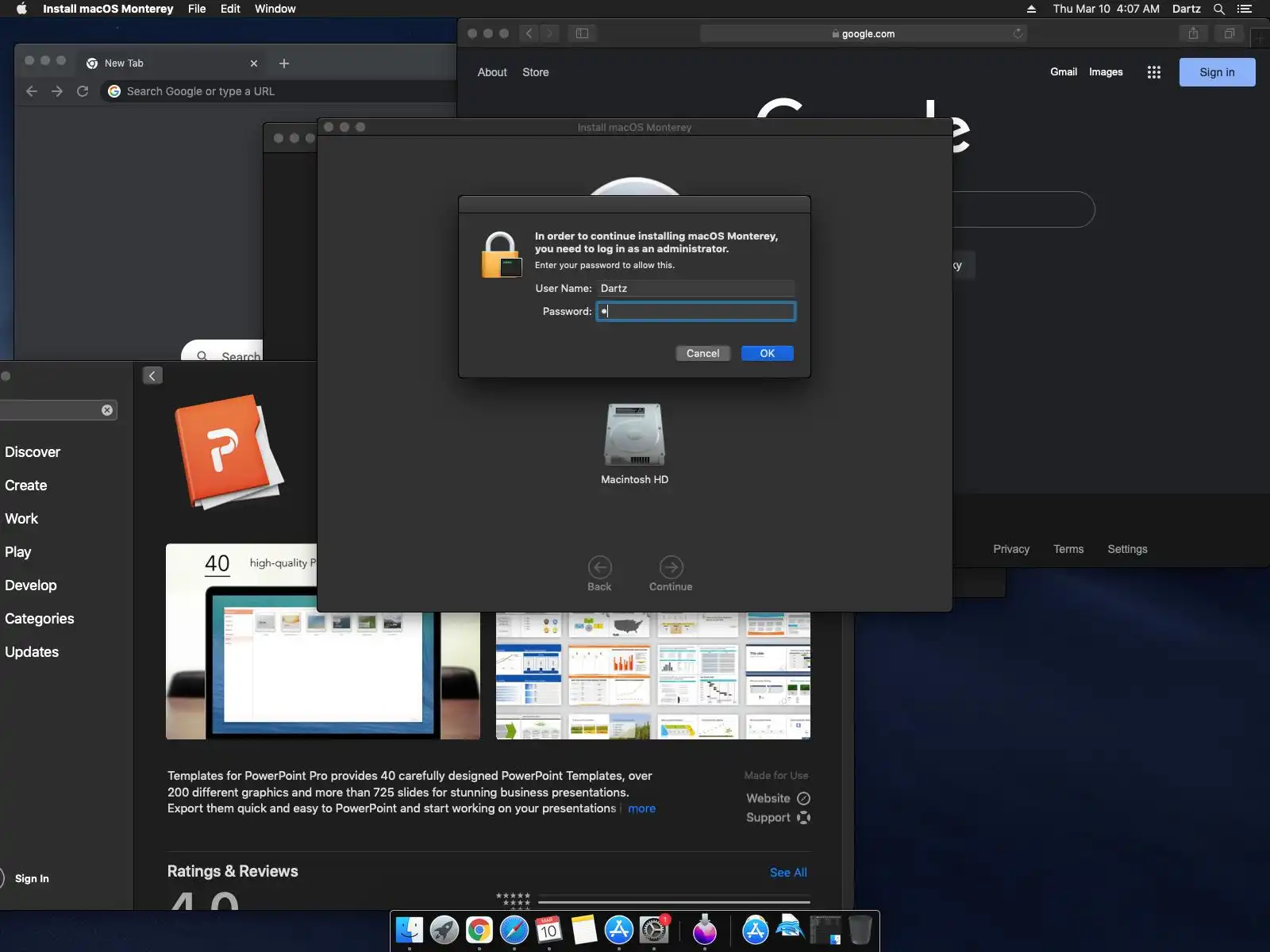This screenshot has width=1270, height=952.
Task: Select Work in the App Store sidebar
Action: tap(21, 519)
